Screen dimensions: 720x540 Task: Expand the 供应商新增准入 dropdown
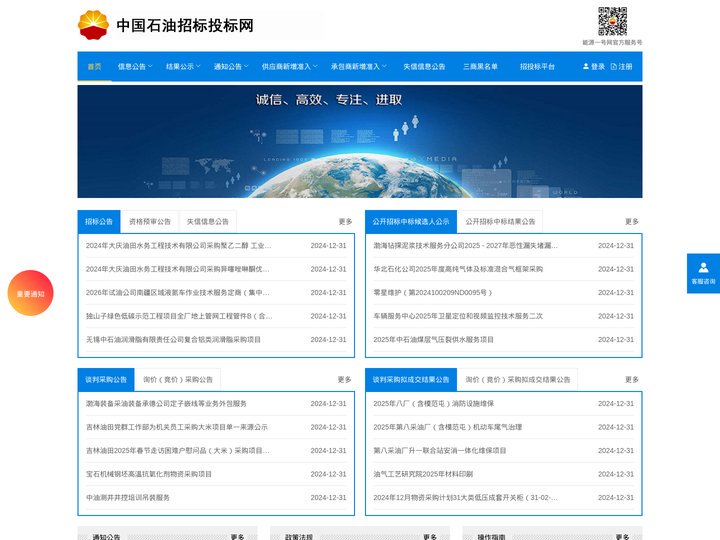point(290,67)
